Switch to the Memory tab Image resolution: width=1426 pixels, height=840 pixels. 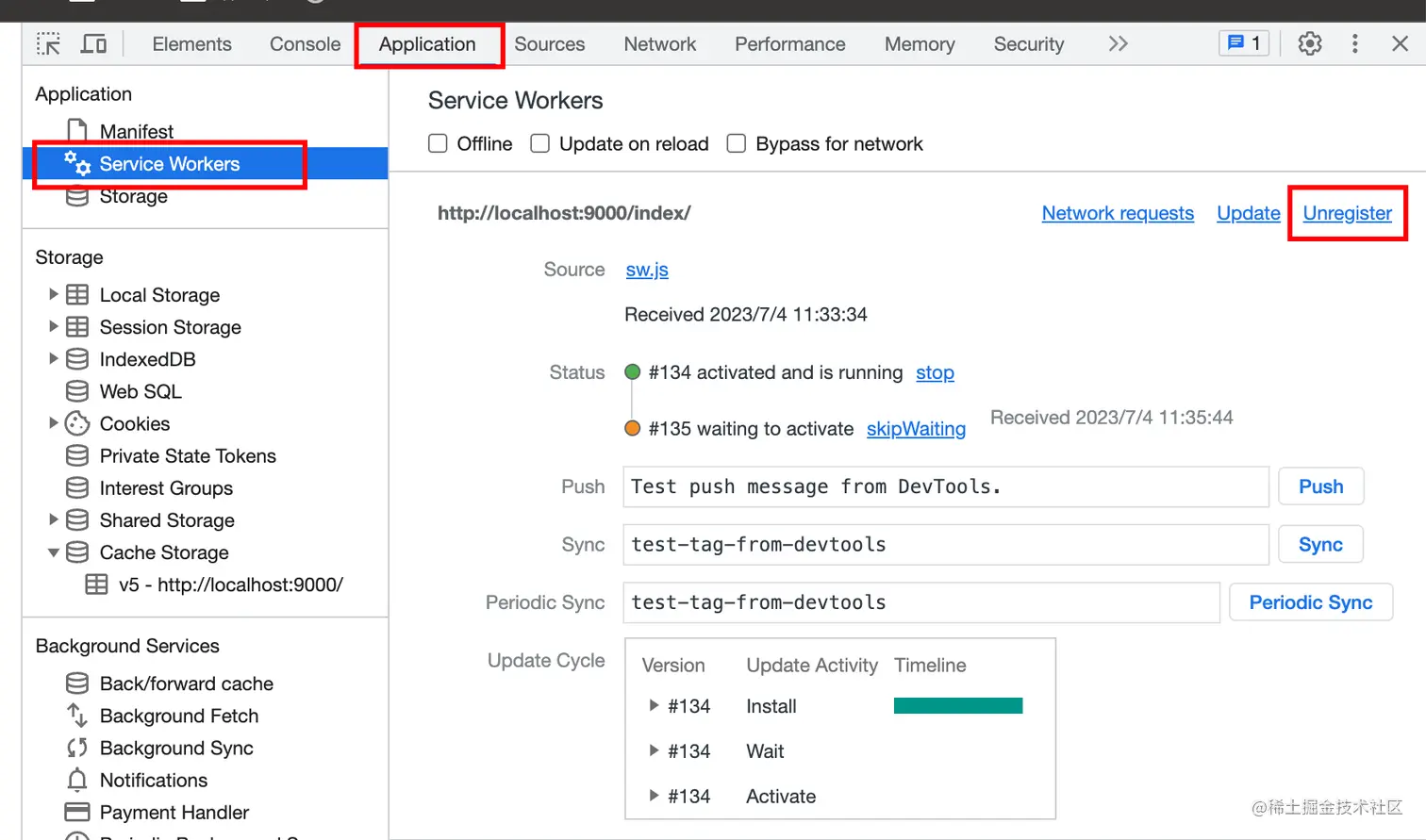(x=920, y=44)
